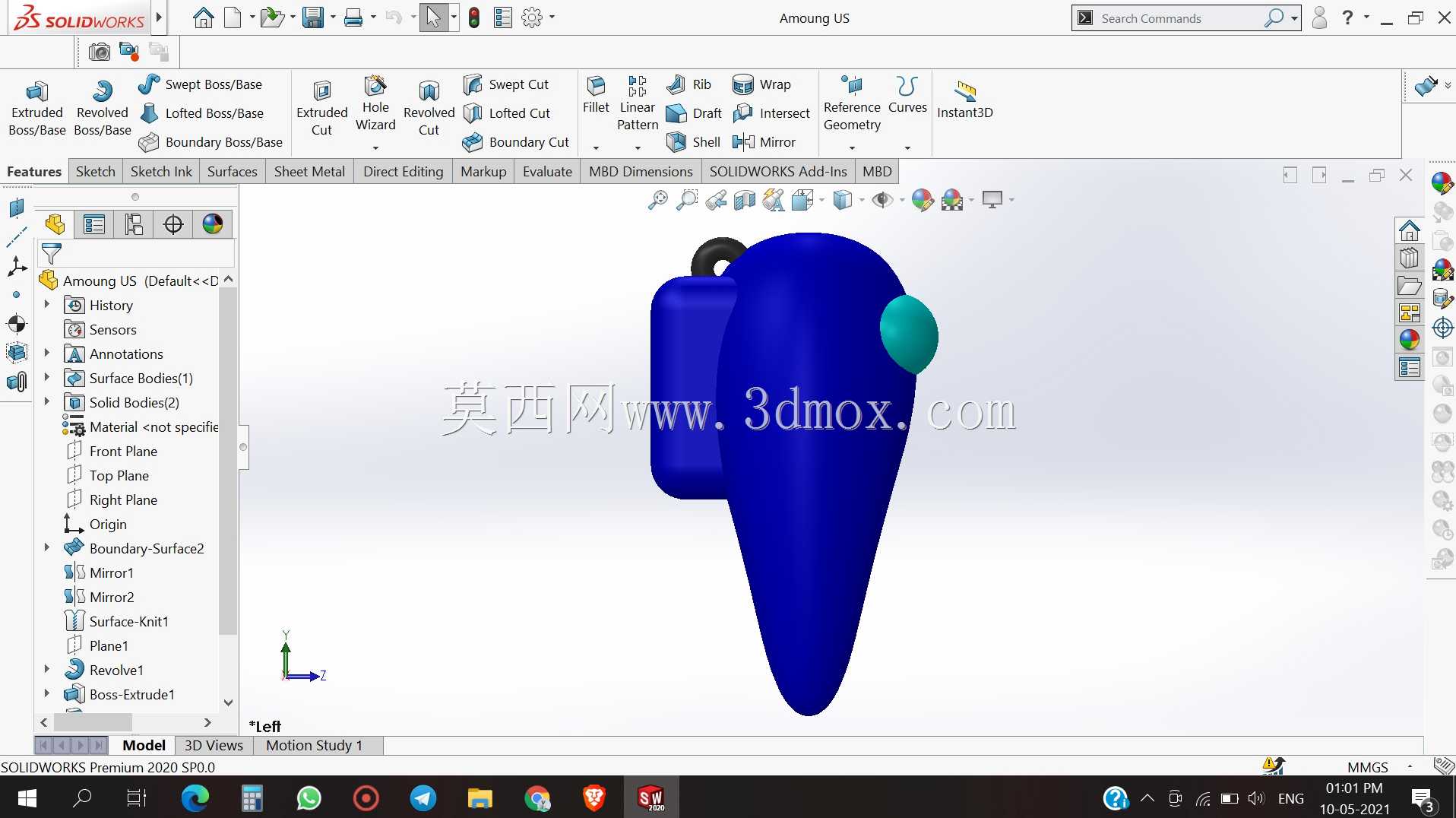
Task: Open the Surfaces tab
Action: (233, 172)
